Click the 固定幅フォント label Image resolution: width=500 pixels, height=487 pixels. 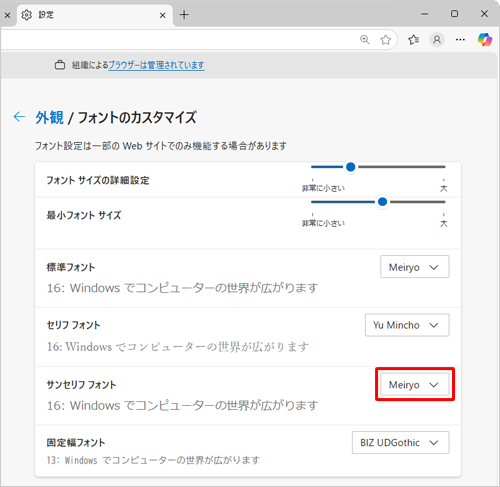76,443
